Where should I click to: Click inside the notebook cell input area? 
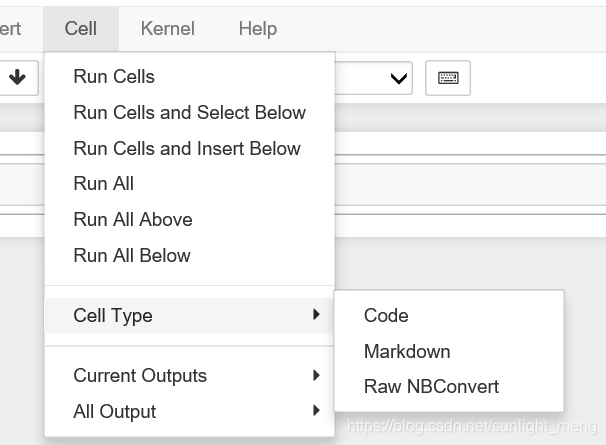470,185
